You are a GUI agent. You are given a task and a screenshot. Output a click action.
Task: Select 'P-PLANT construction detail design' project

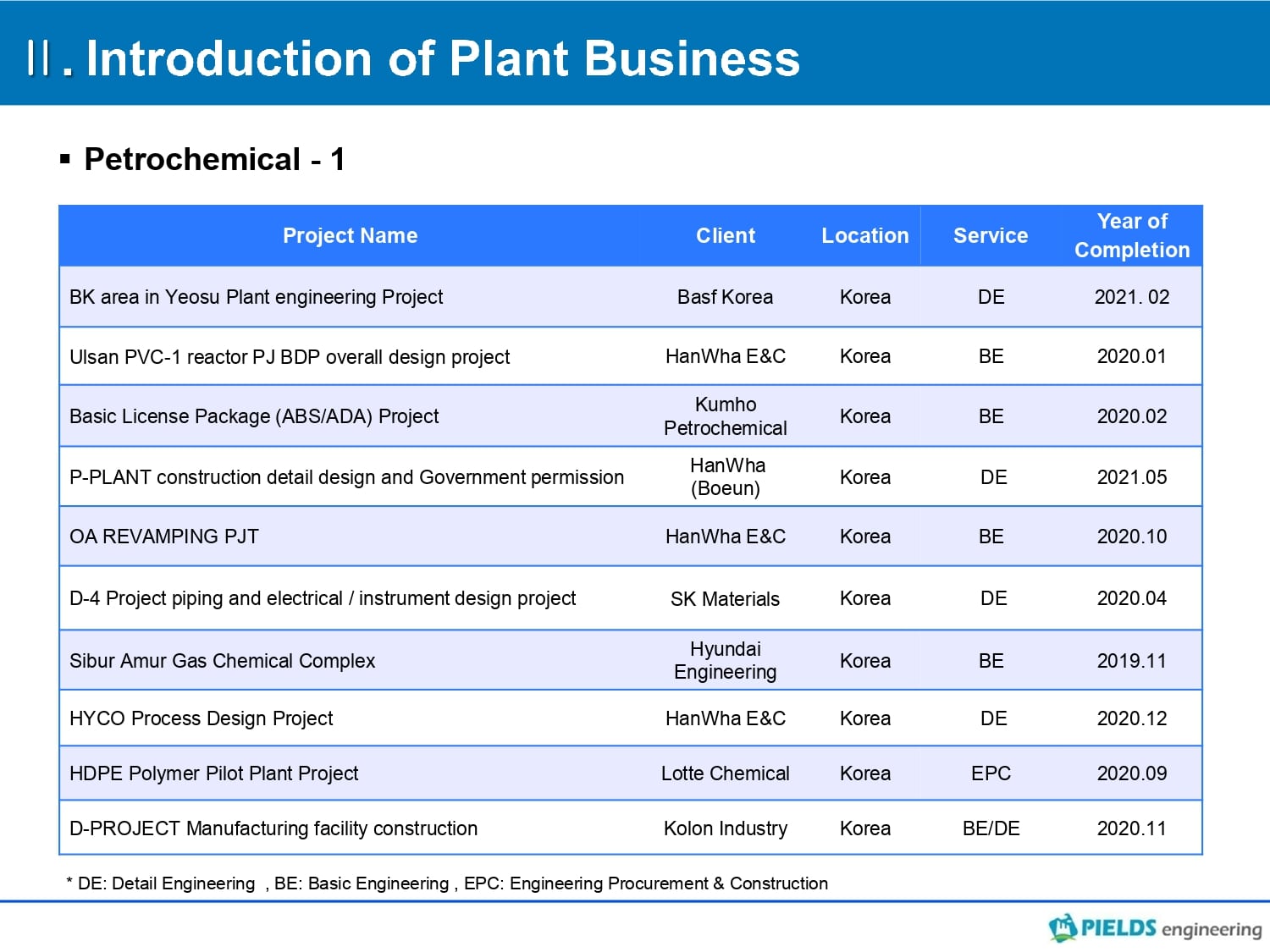(x=346, y=477)
